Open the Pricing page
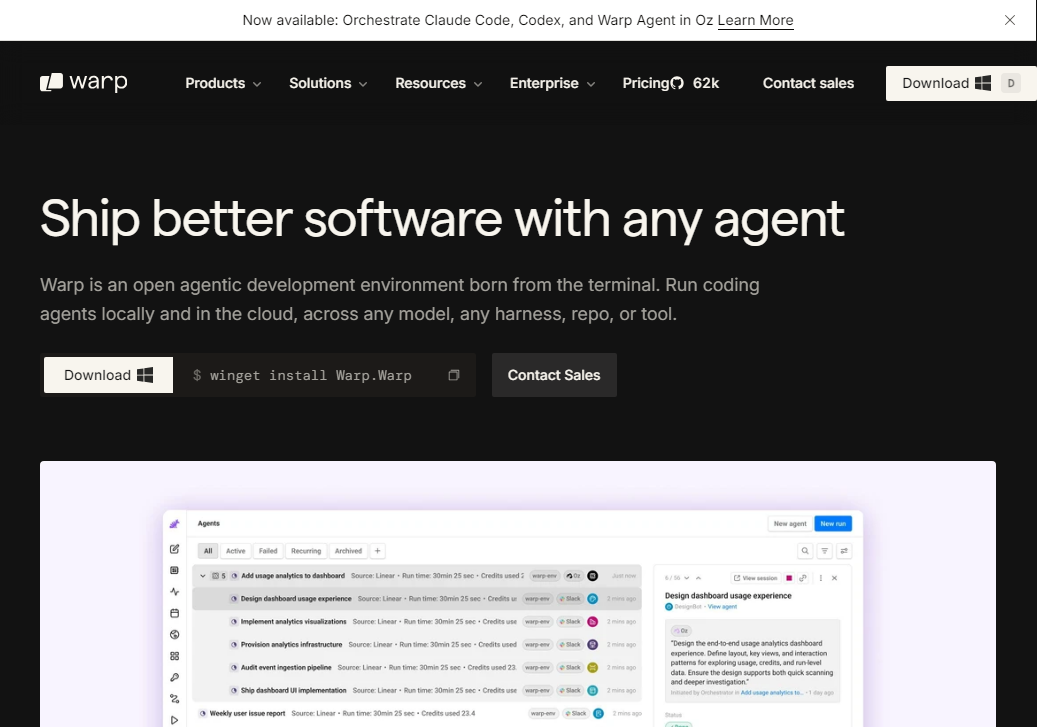1037x727 pixels. click(645, 83)
